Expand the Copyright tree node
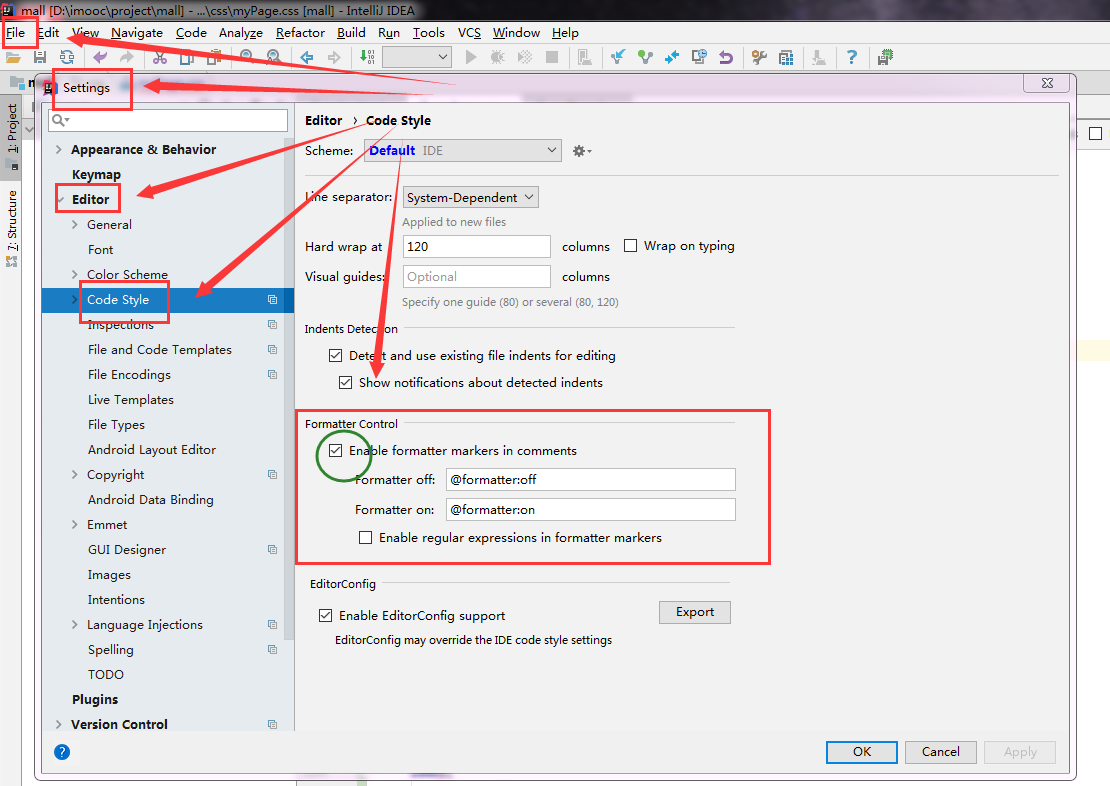 [x=74, y=474]
